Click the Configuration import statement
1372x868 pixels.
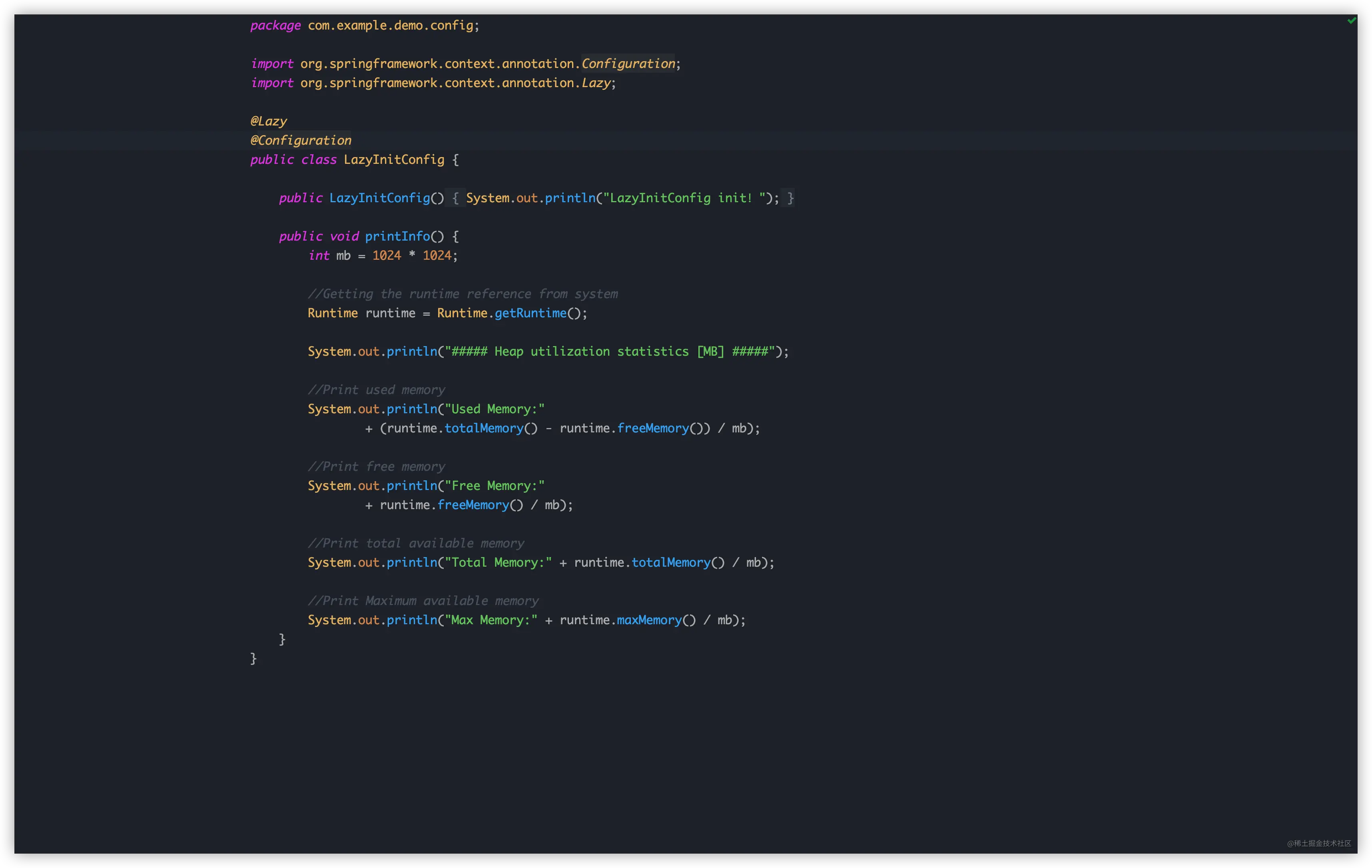point(465,64)
